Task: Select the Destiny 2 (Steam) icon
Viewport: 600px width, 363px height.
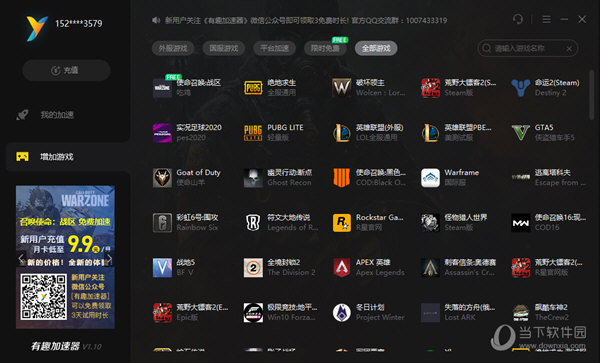Action: 521,88
